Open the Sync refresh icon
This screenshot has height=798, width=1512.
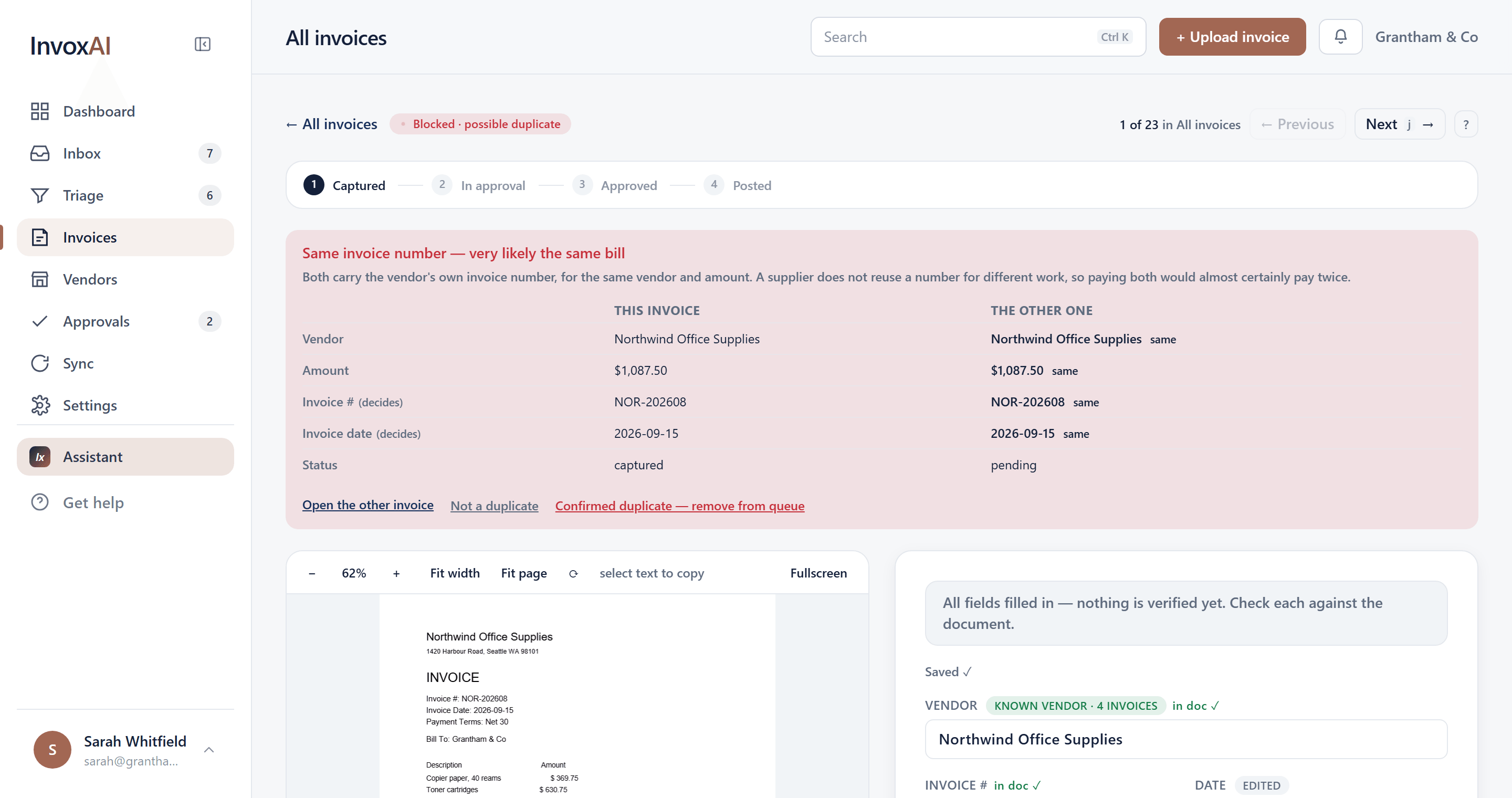coord(40,363)
